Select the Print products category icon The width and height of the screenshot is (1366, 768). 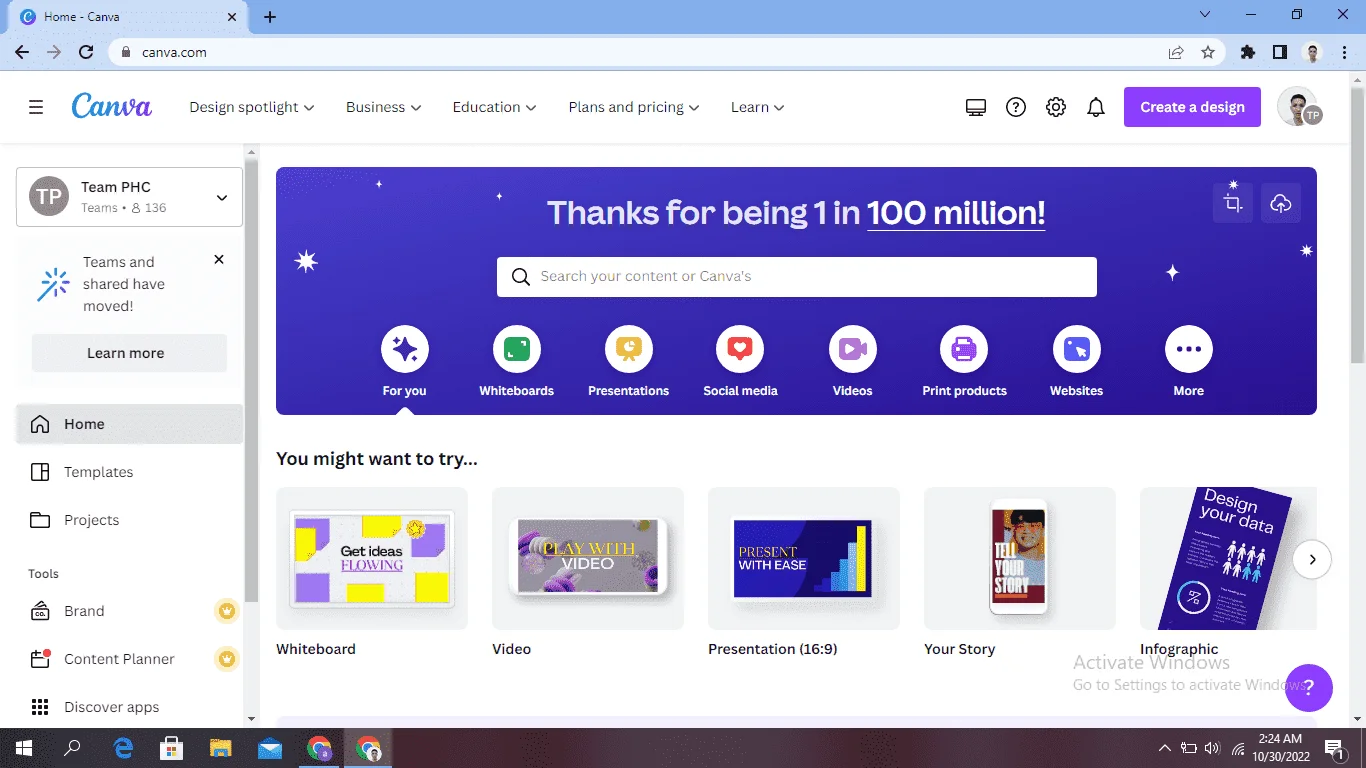click(x=964, y=349)
